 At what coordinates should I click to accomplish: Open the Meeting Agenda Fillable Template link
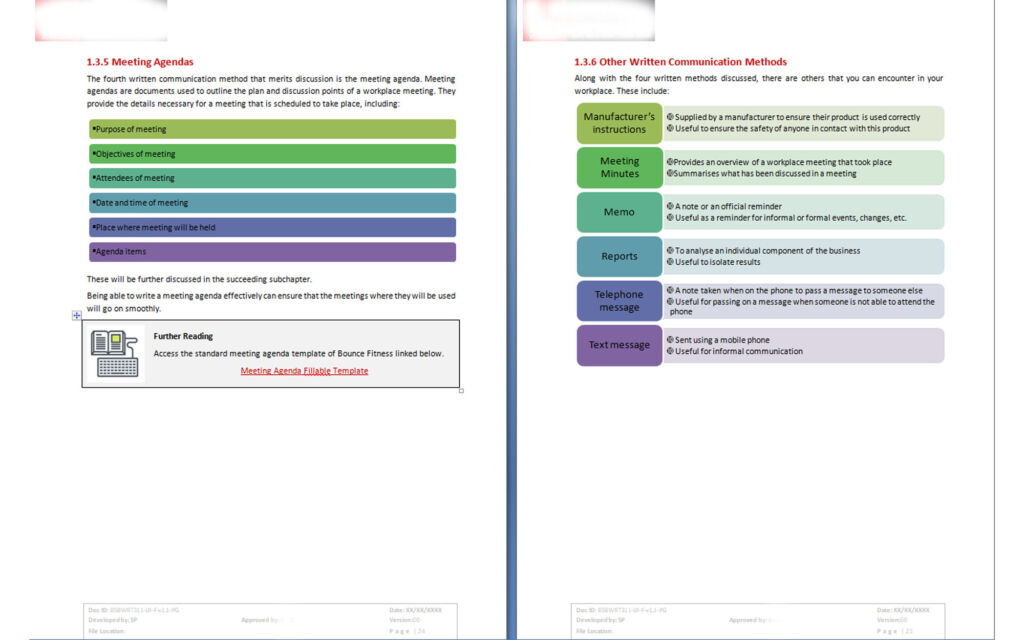tap(304, 371)
